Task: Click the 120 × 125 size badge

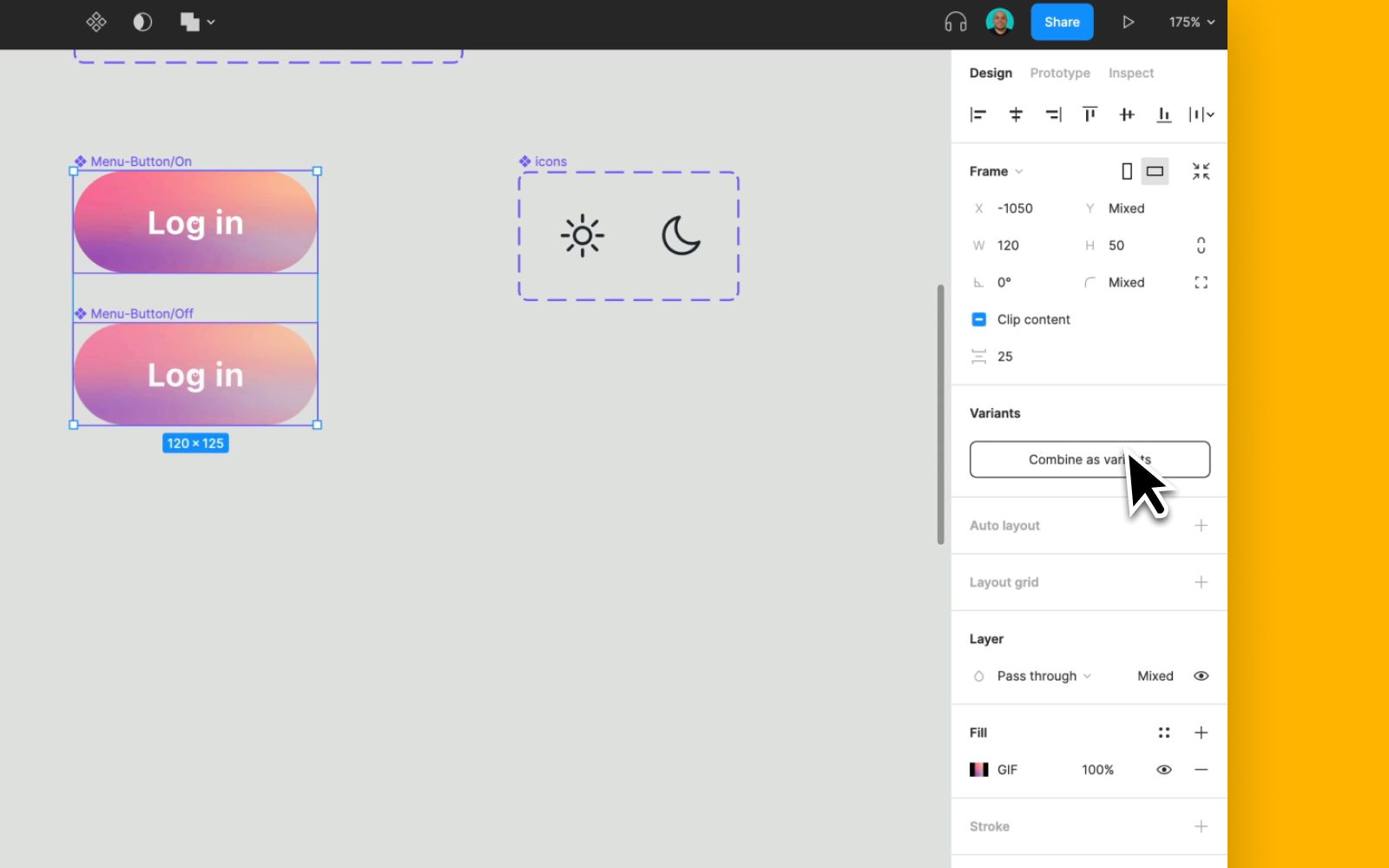Action: tap(195, 444)
